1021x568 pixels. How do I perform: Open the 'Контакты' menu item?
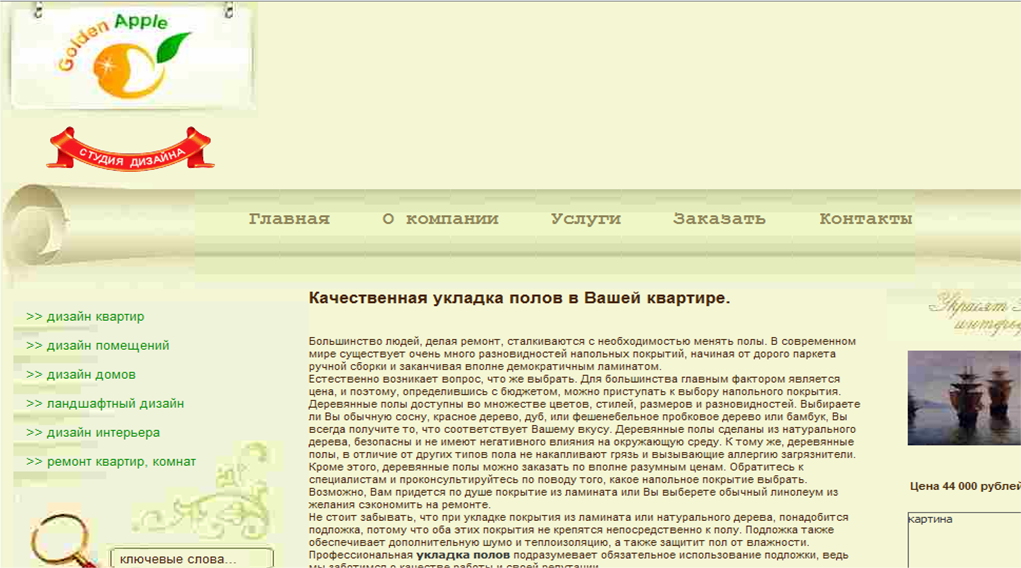click(x=865, y=219)
